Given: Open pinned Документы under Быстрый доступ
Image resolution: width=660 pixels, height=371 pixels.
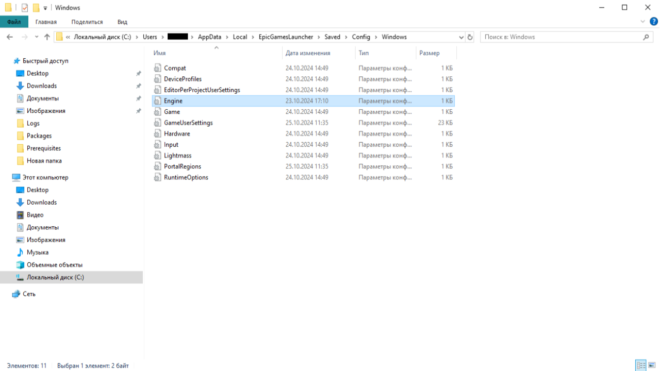Looking at the screenshot, I should click(x=43, y=98).
